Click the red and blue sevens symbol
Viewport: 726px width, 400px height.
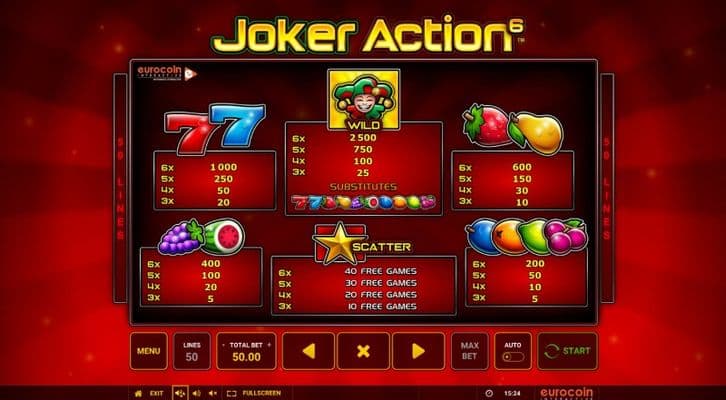[215, 128]
